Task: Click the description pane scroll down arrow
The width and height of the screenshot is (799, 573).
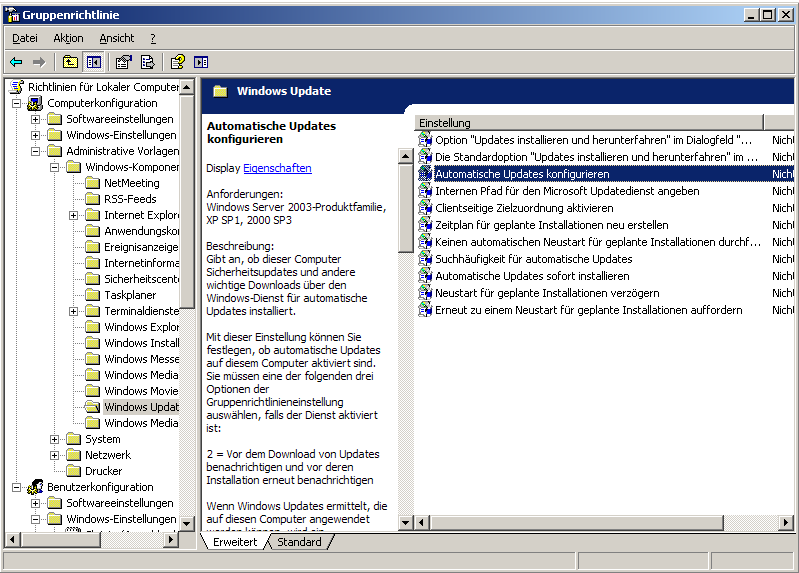Action: (x=406, y=522)
